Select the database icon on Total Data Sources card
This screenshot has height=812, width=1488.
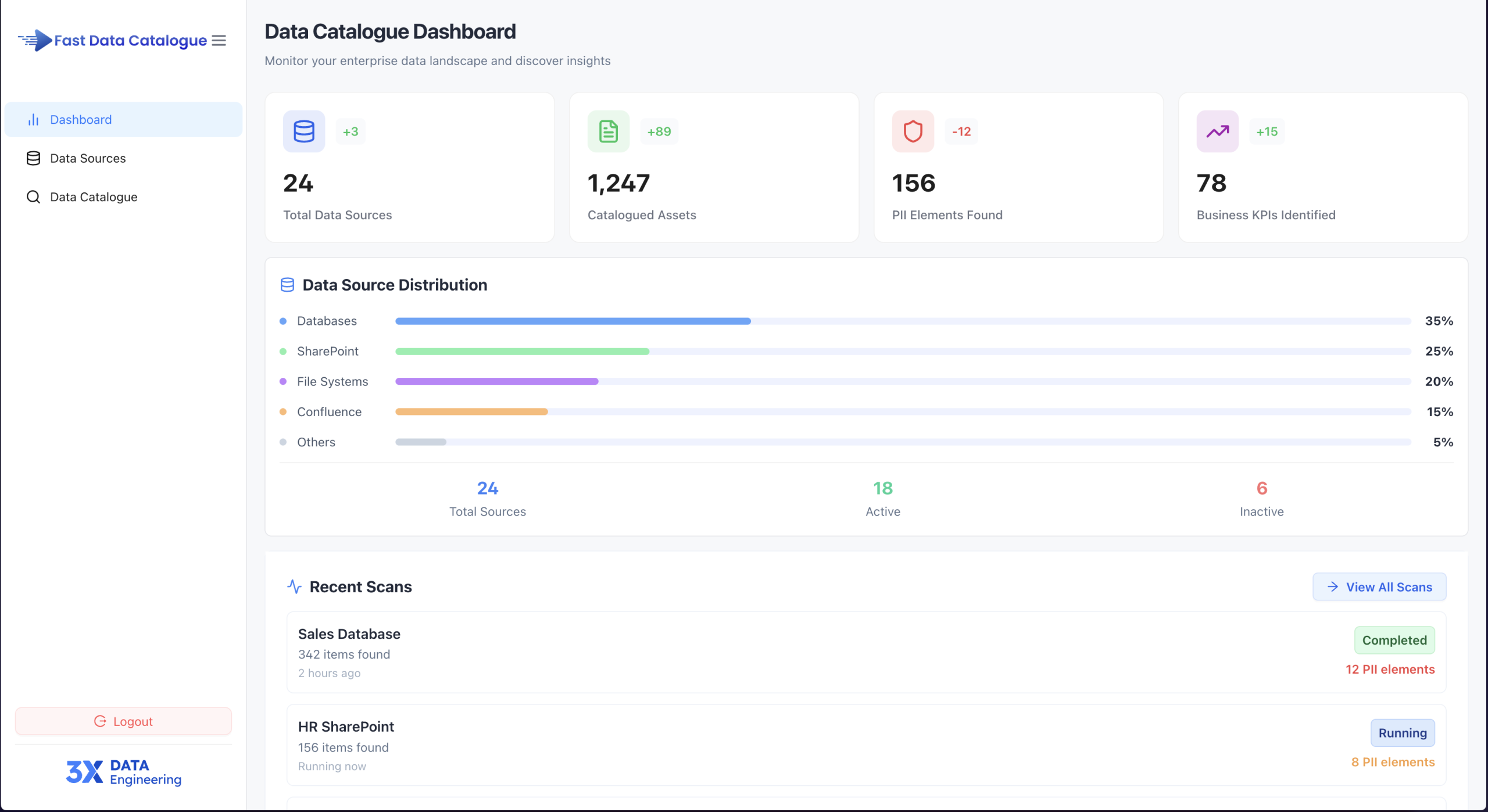click(303, 131)
